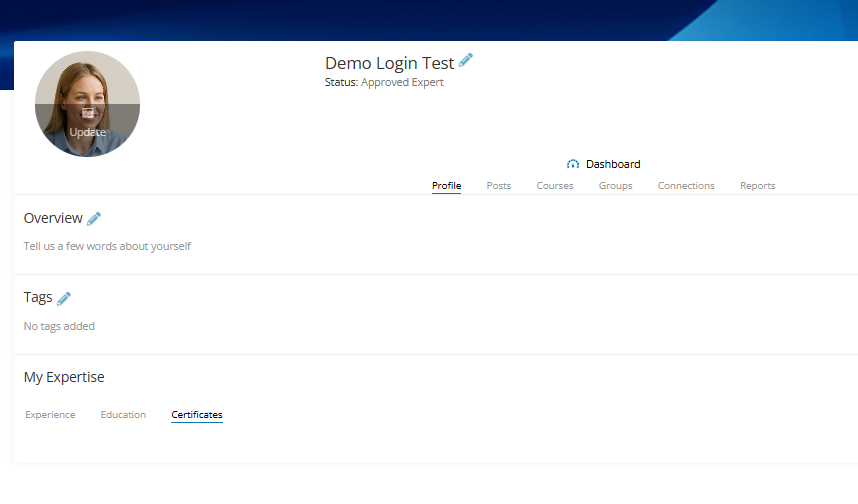The width and height of the screenshot is (858, 504).
Task: Go to the Groups tab
Action: (616, 186)
